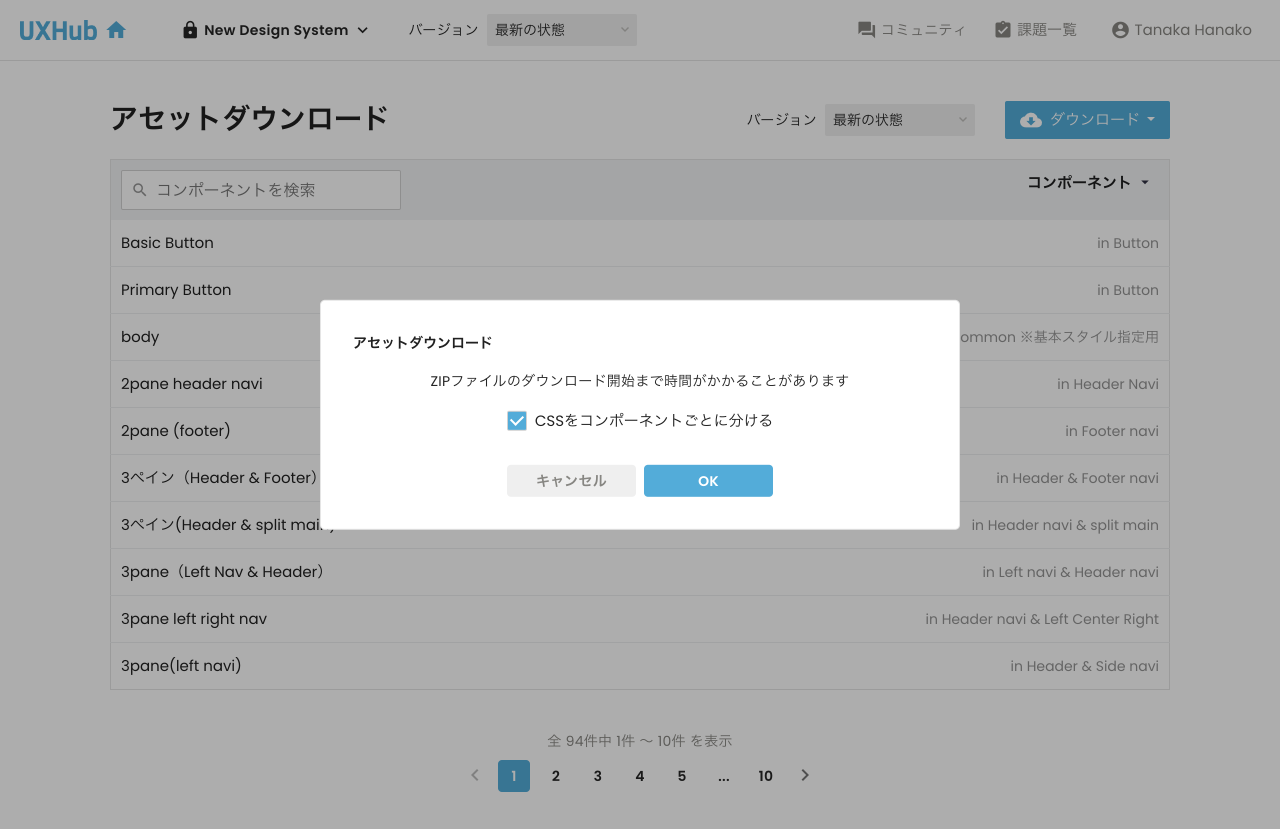Viewport: 1280px width, 829px height.
Task: Open the コンポーネント column sort dropdown
Action: coord(1089,181)
